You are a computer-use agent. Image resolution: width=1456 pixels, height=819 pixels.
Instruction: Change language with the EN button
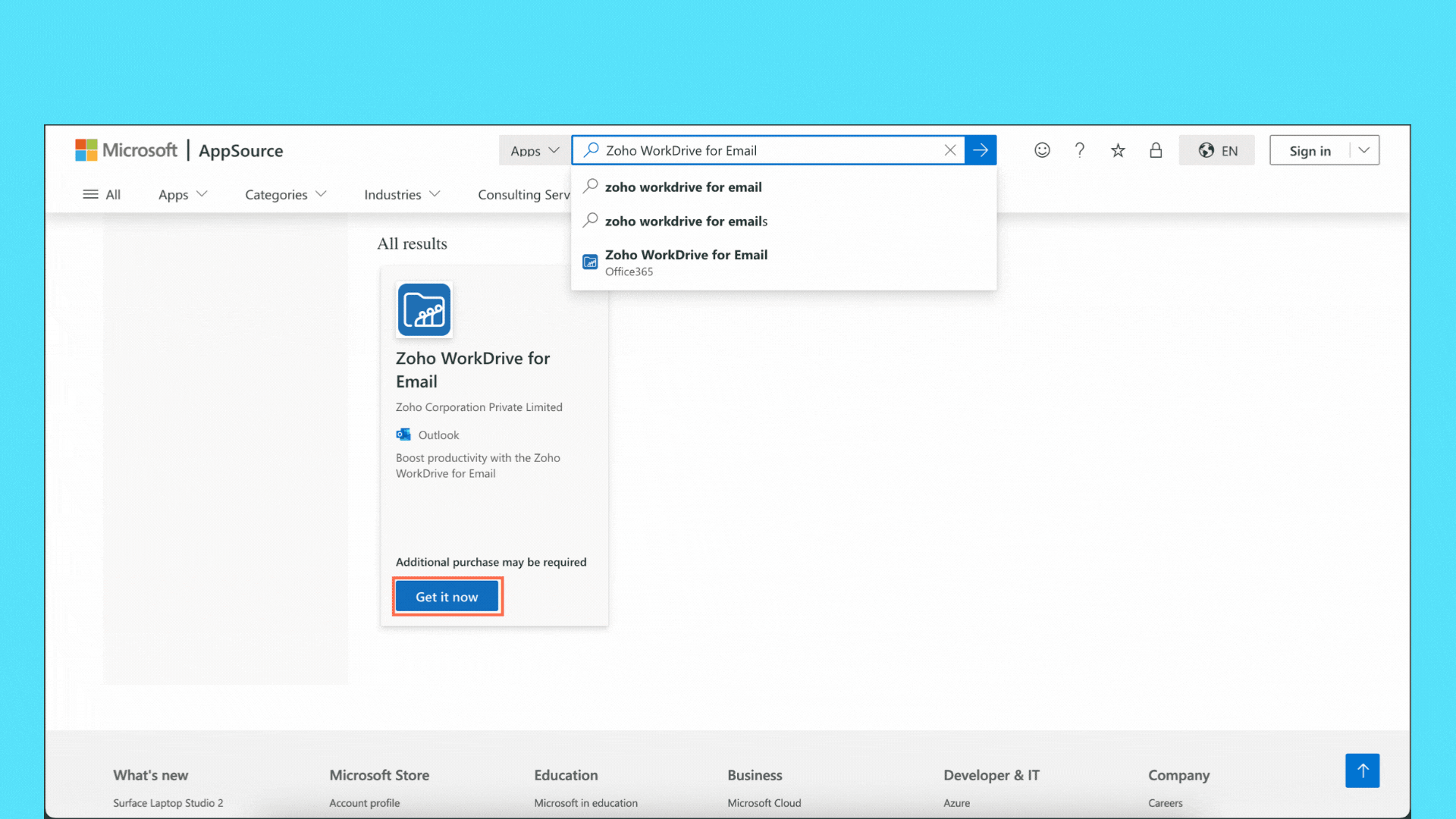point(1217,150)
